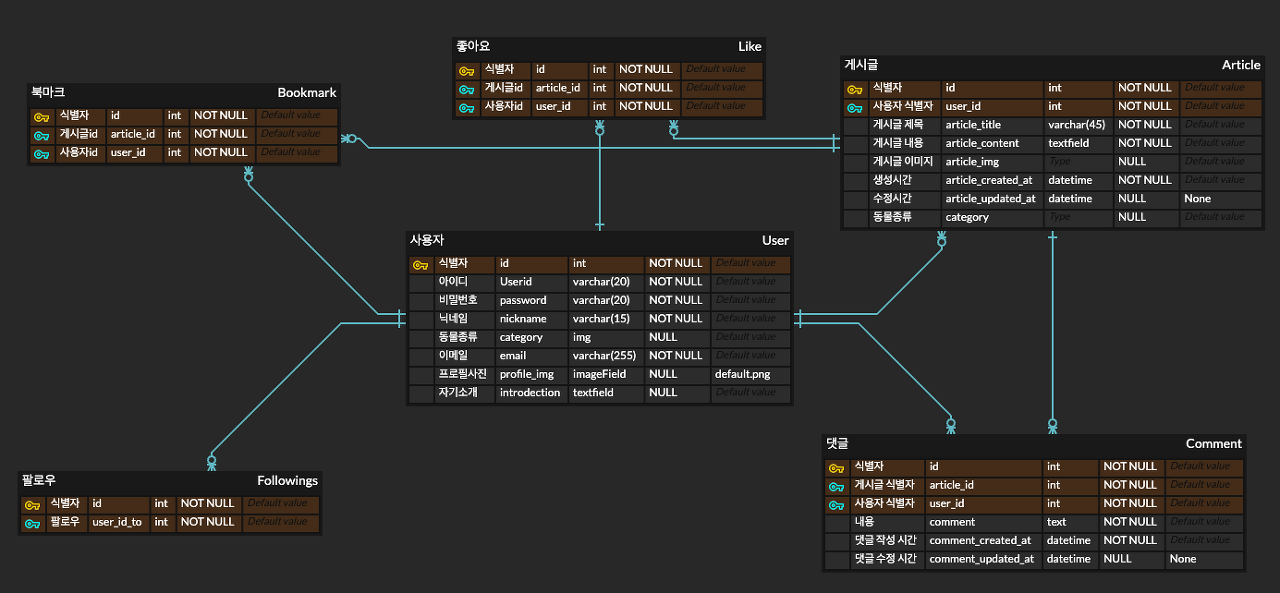Click the "프로필사진" label
1280x593 pixels.
tap(462, 374)
